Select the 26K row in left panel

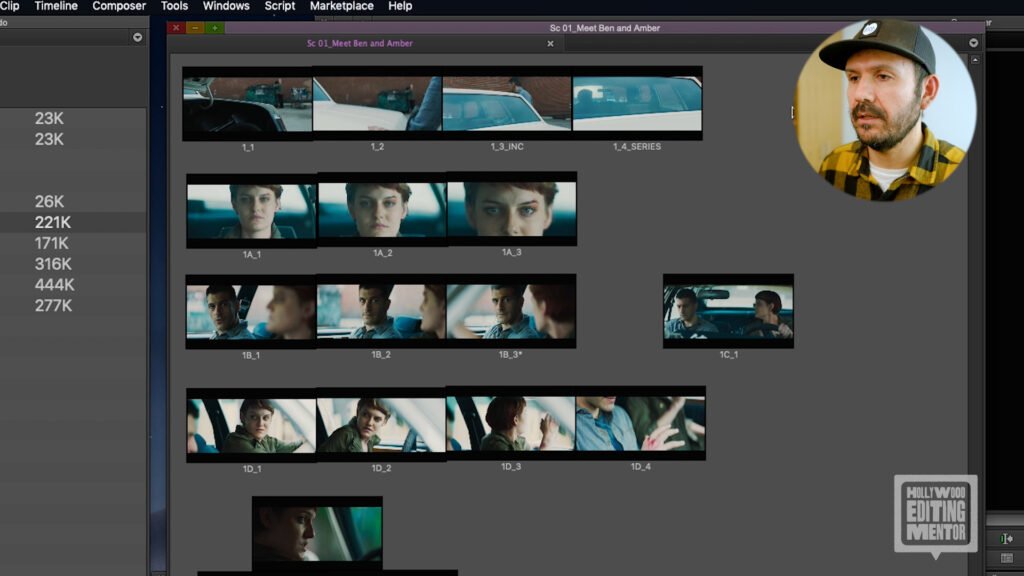(x=73, y=201)
